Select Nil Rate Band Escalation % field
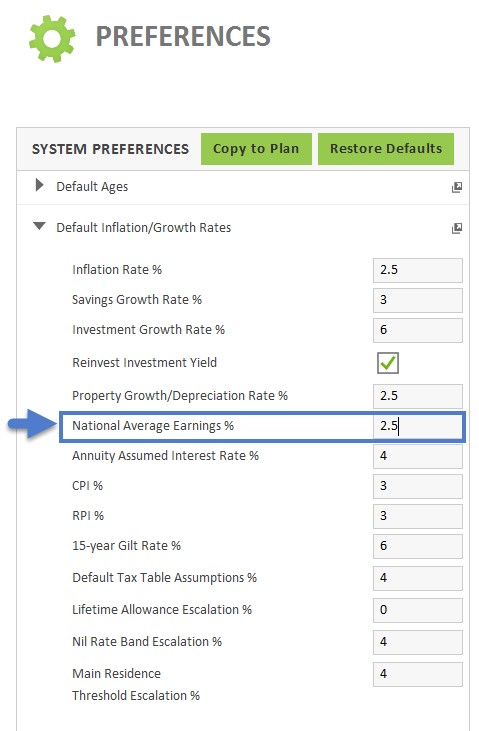Image resolution: width=479 pixels, height=731 pixels. point(417,642)
